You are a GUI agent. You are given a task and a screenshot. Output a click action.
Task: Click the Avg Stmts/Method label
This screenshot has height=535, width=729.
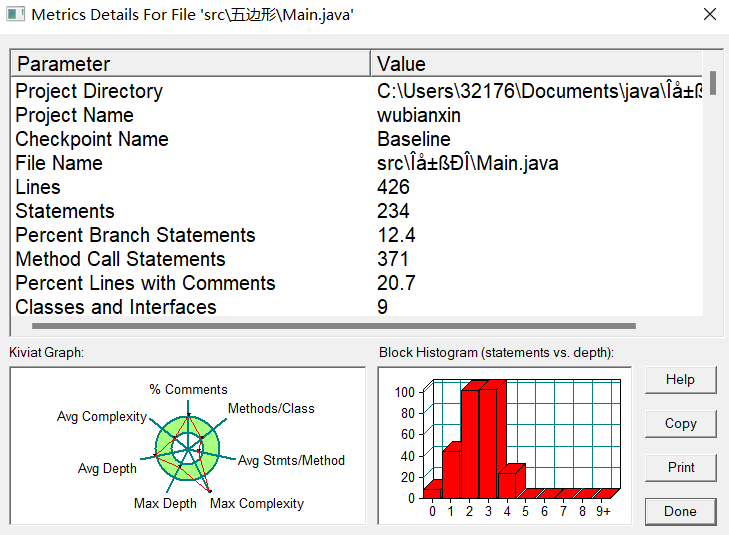[292, 461]
